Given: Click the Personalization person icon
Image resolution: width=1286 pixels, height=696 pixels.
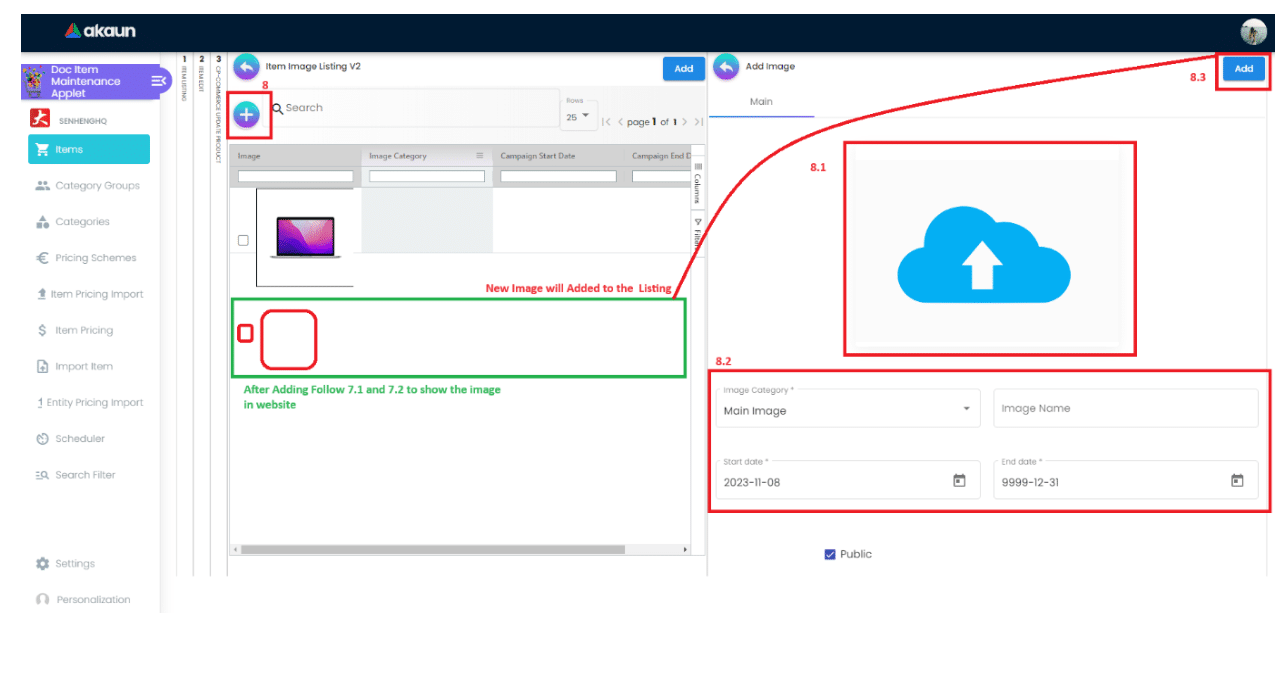Looking at the screenshot, I should [42, 600].
